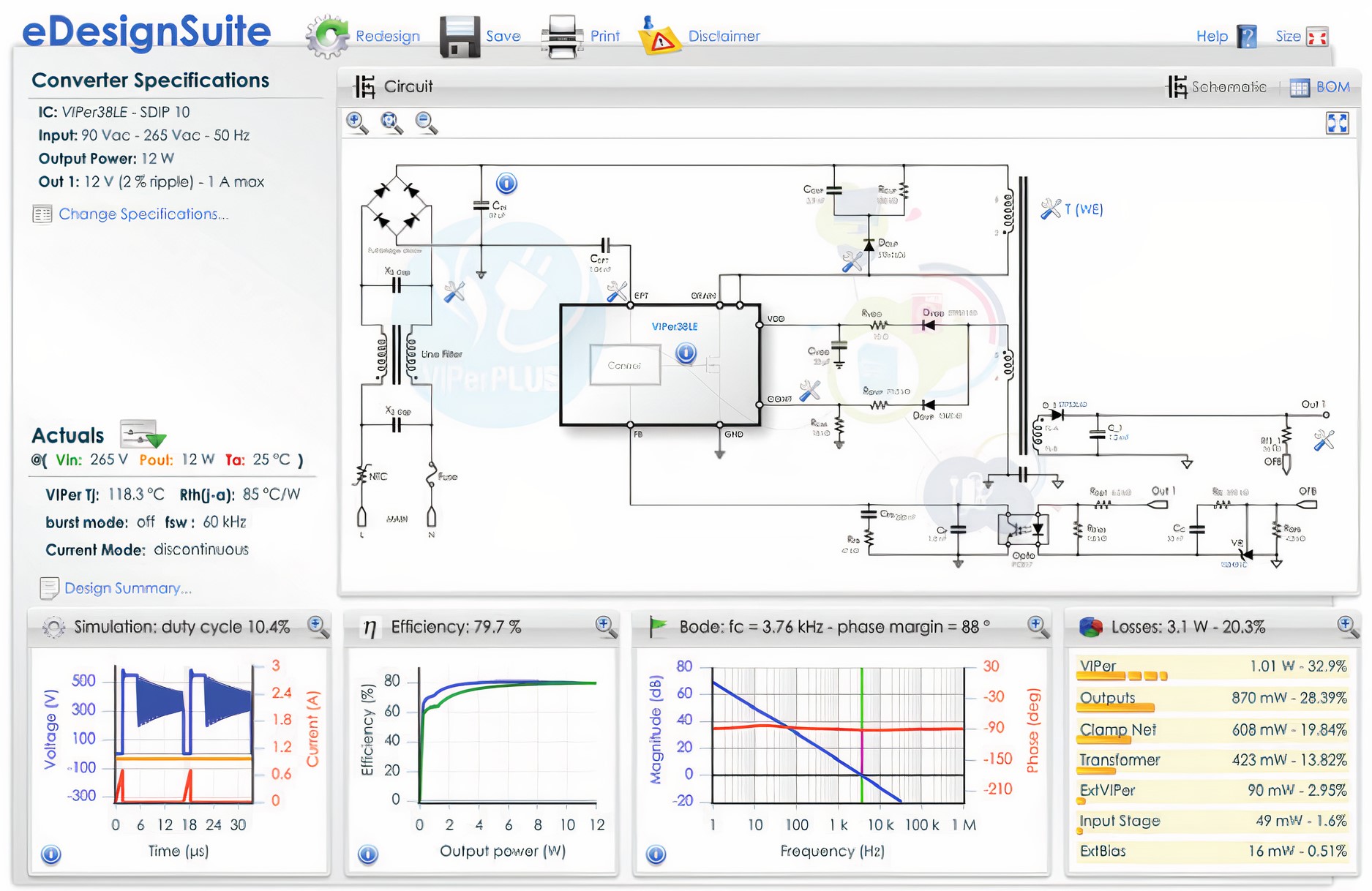Open the Help question mark button
Screen dimensions: 1372x891
coord(1246,37)
